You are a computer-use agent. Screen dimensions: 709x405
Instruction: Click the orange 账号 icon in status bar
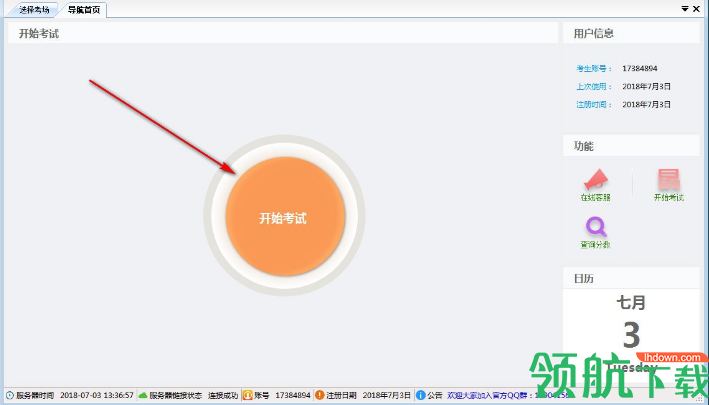248,395
